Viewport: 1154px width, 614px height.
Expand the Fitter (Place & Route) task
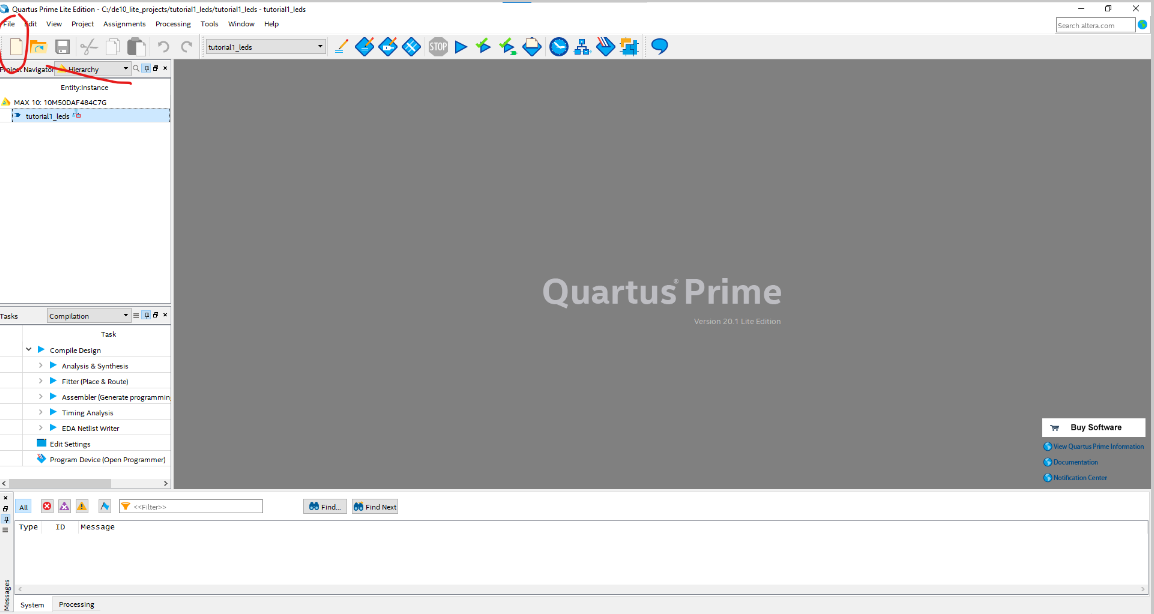pos(40,381)
